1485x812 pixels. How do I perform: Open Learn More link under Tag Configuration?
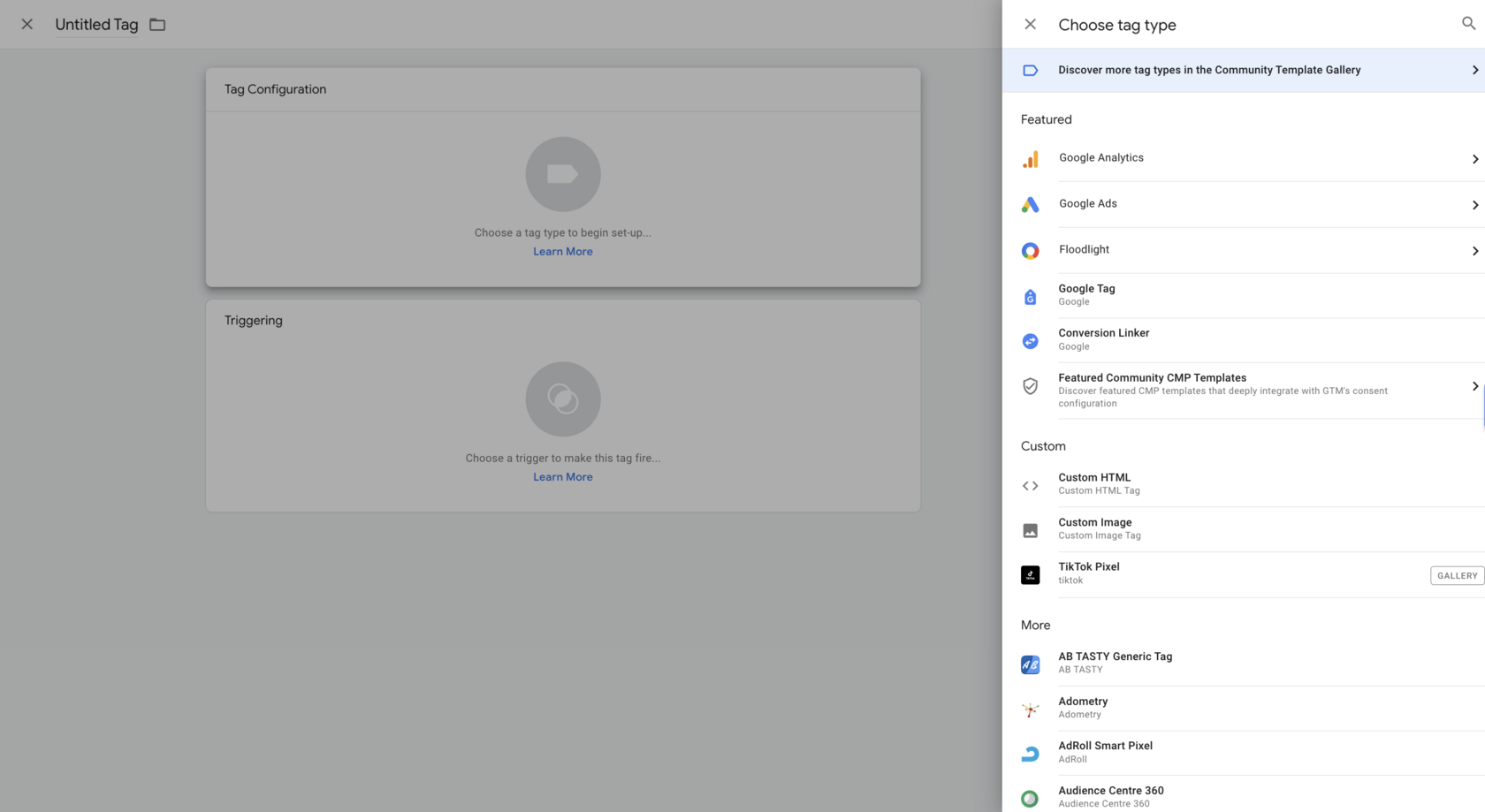click(x=563, y=252)
